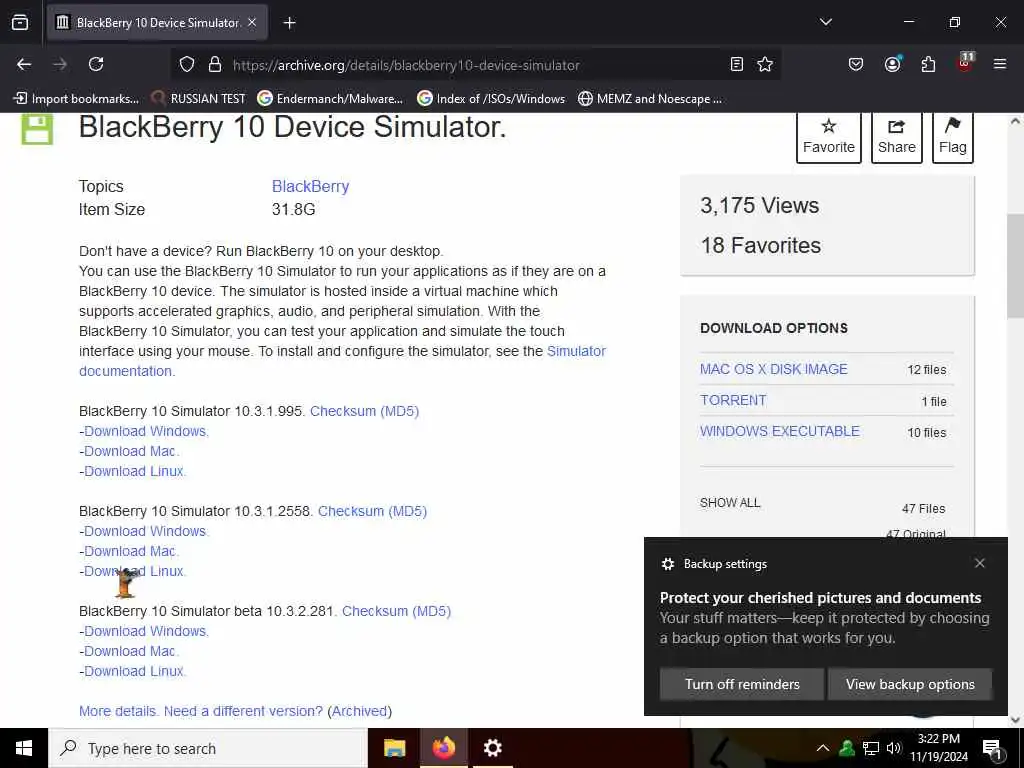Open the red extension badge with 11
The height and width of the screenshot is (768, 1024).
coord(965,63)
